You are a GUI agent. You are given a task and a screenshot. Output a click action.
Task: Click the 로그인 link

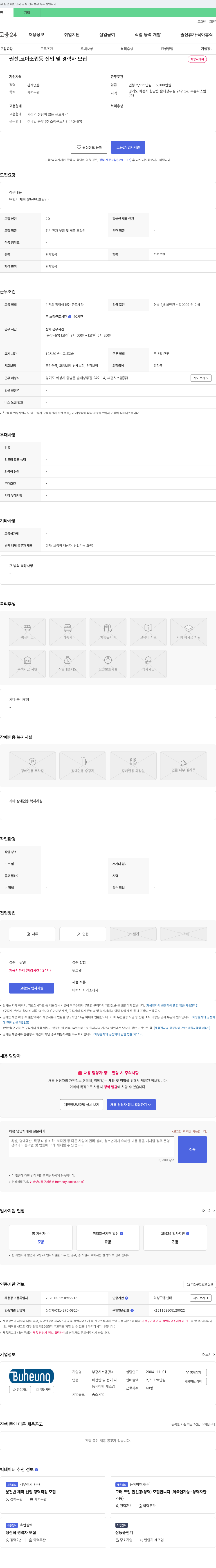coord(201,21)
